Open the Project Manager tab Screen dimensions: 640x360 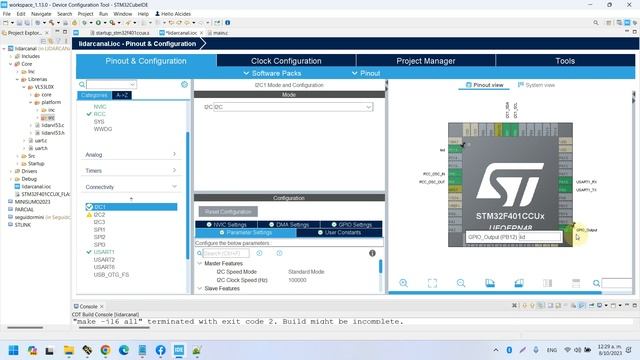coord(426,61)
